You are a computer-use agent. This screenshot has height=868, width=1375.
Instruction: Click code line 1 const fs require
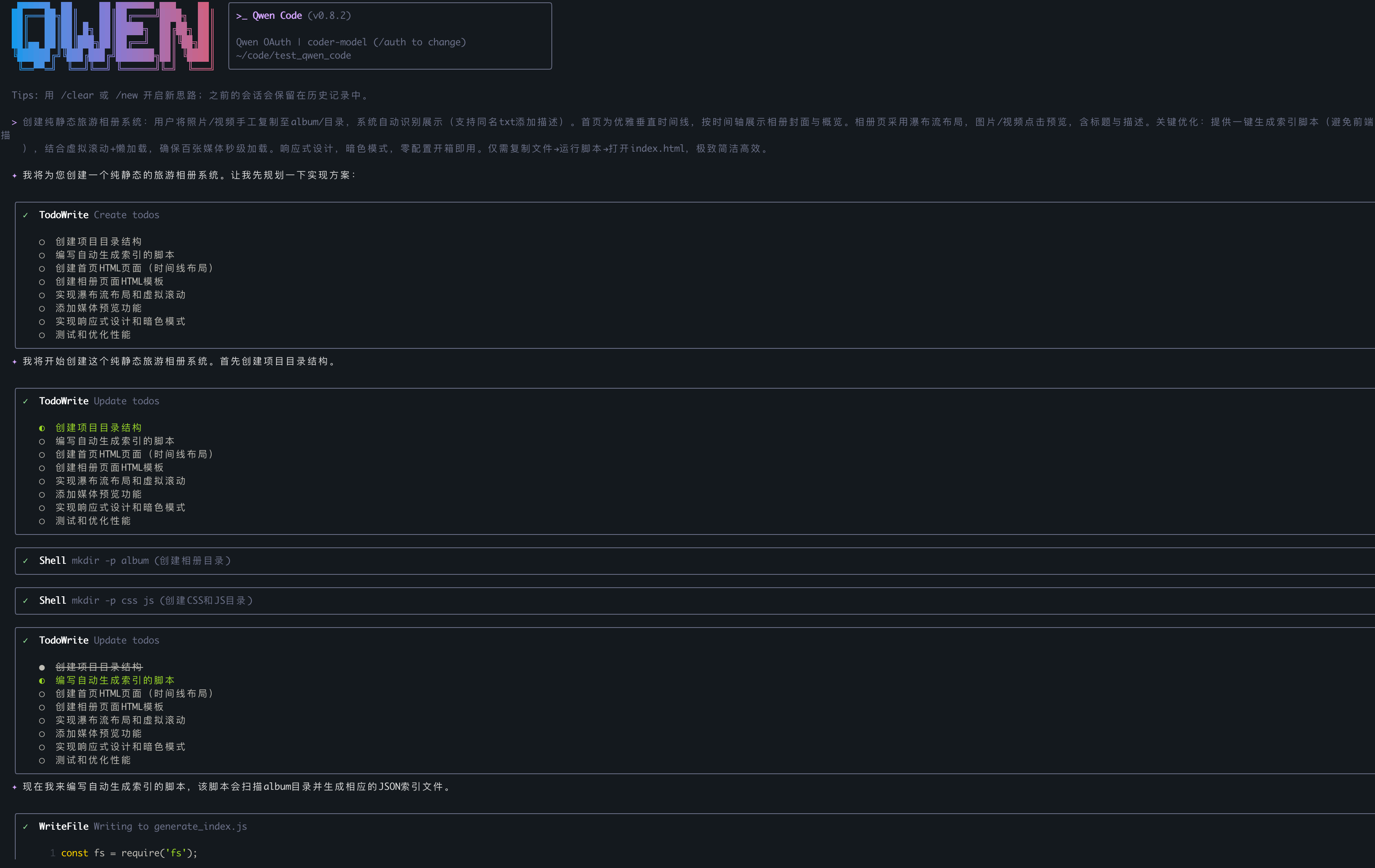[x=129, y=853]
